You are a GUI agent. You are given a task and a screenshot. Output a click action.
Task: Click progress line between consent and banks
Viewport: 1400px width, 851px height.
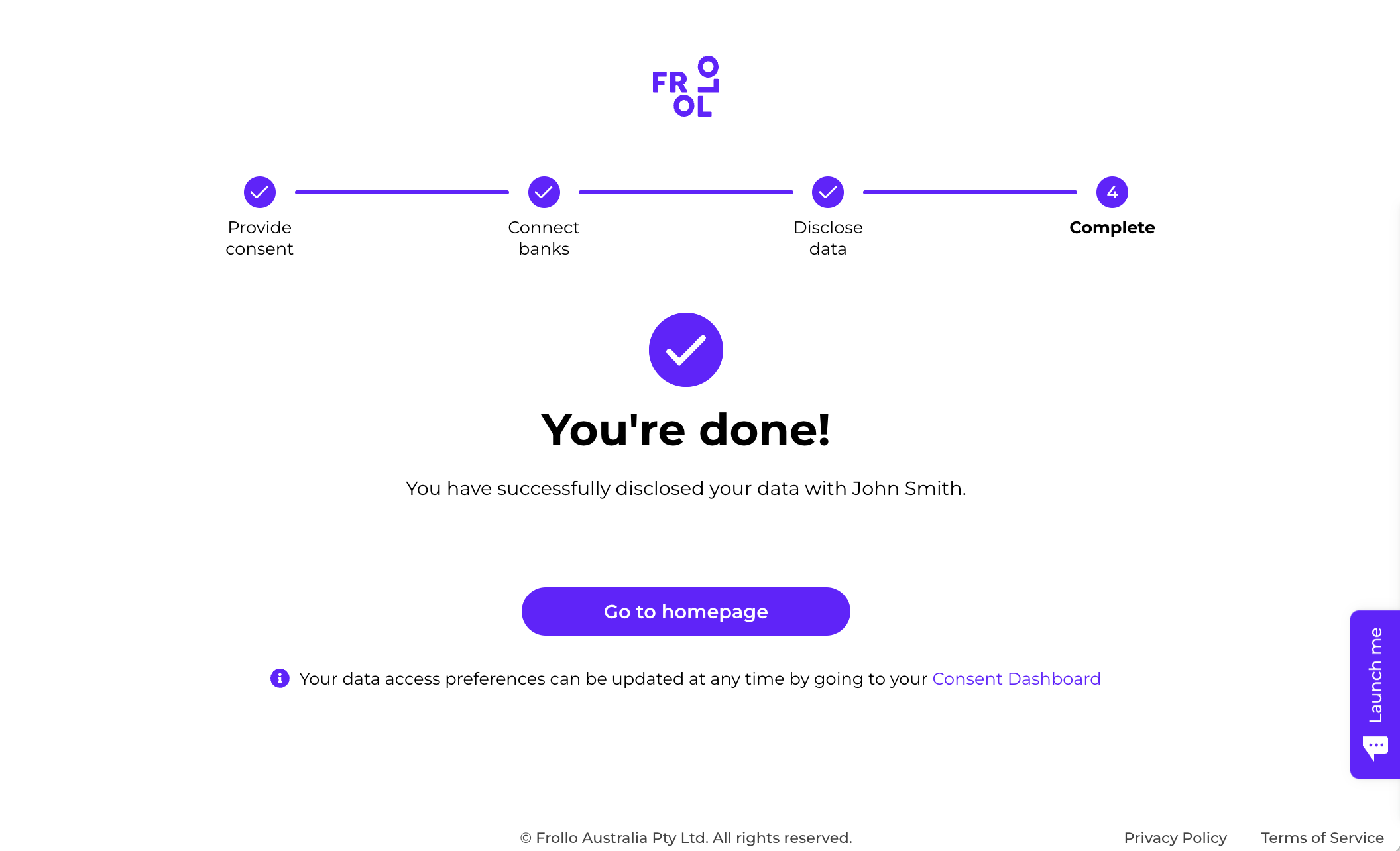click(x=402, y=192)
